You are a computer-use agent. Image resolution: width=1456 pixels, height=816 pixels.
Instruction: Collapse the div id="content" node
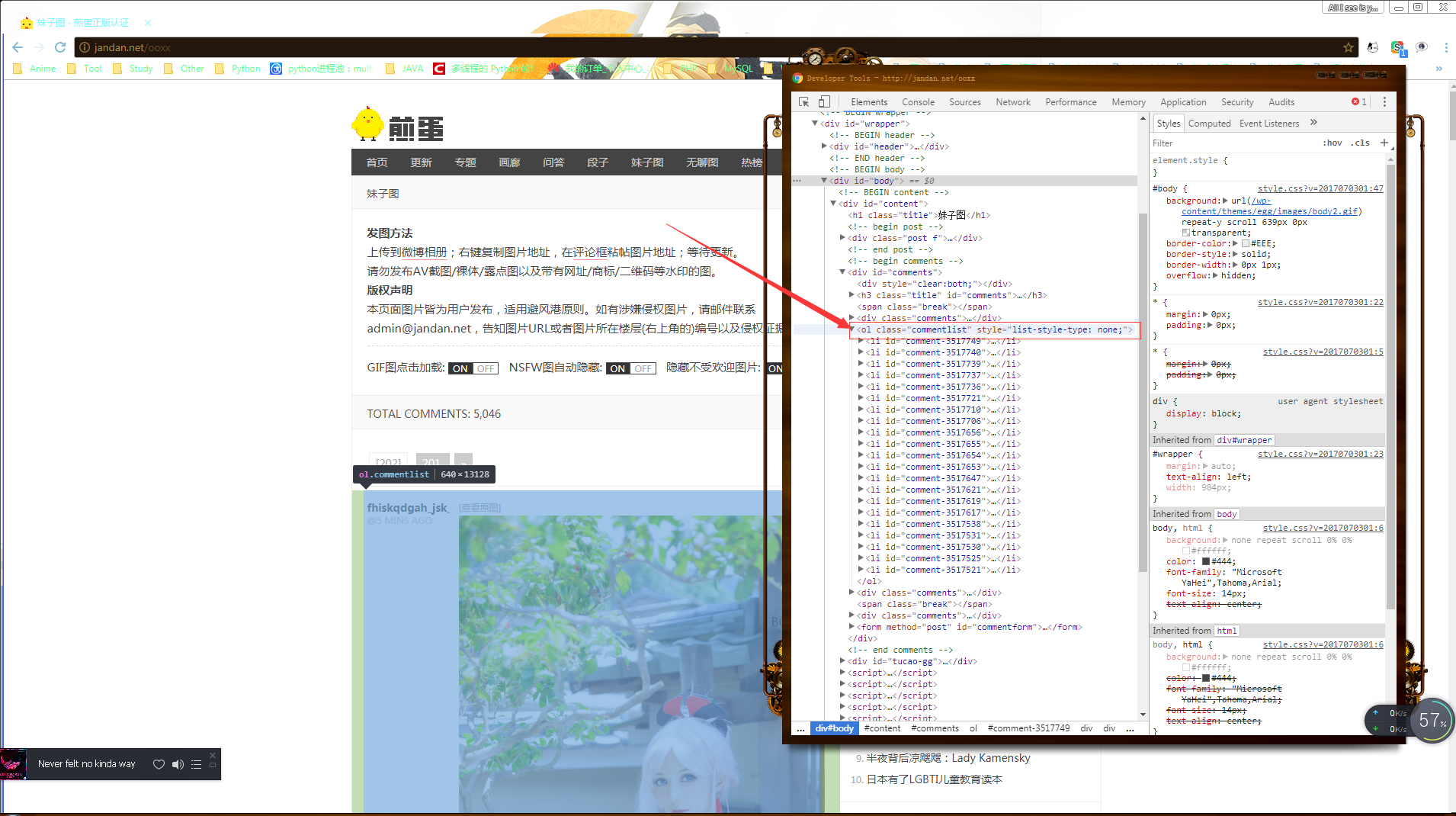(x=833, y=204)
